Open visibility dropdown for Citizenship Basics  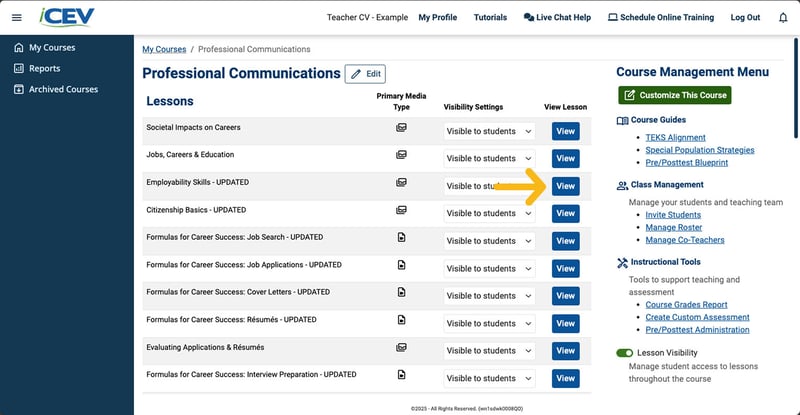(489, 213)
